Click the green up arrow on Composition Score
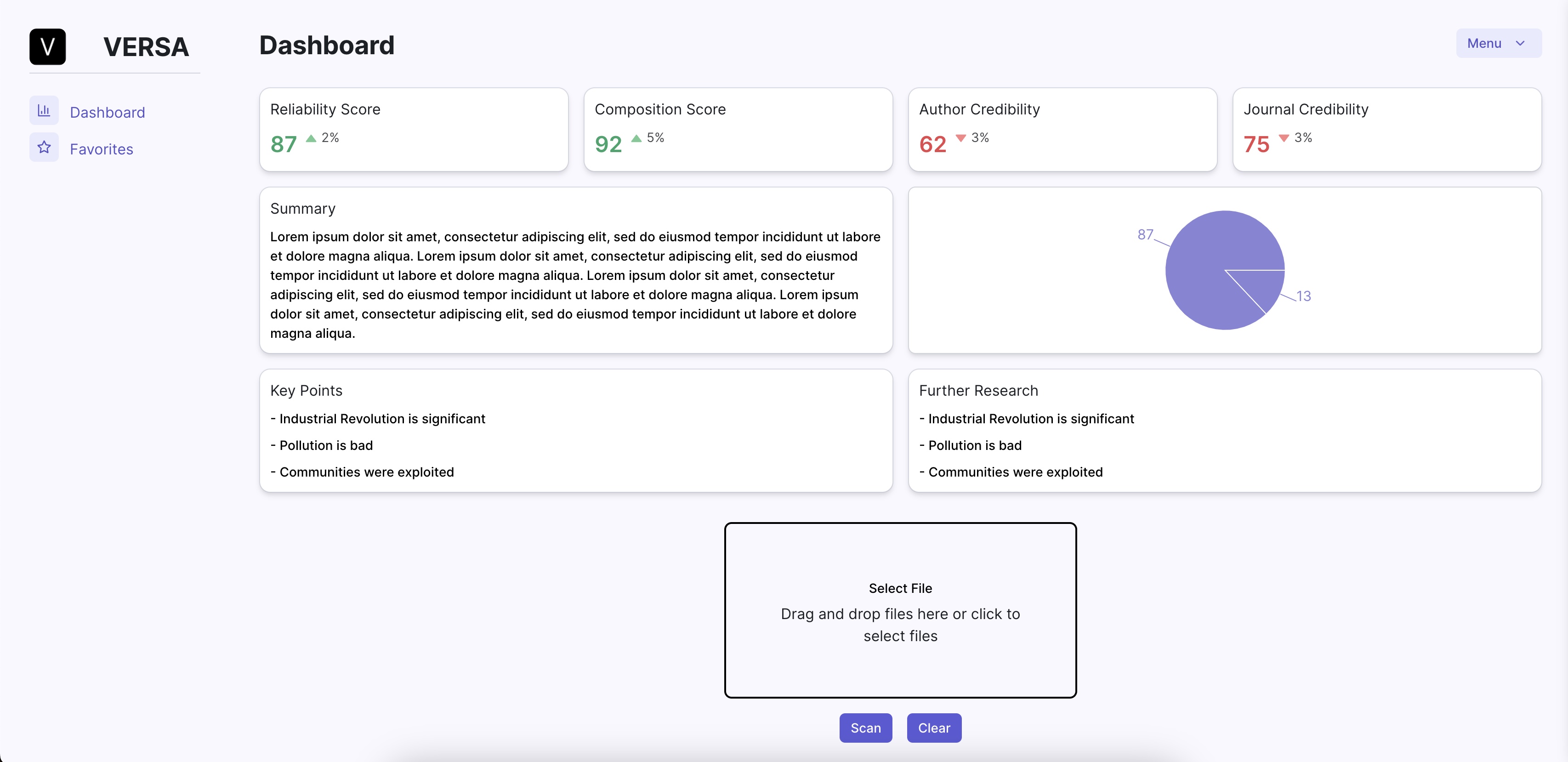1568x762 pixels. pyautogui.click(x=636, y=139)
